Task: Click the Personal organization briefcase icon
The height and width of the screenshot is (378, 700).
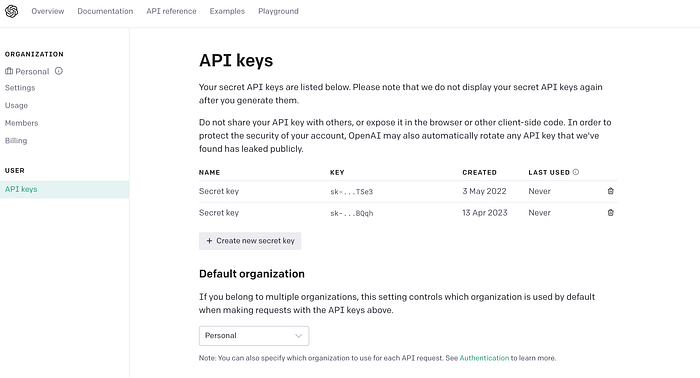Action: coord(9,71)
